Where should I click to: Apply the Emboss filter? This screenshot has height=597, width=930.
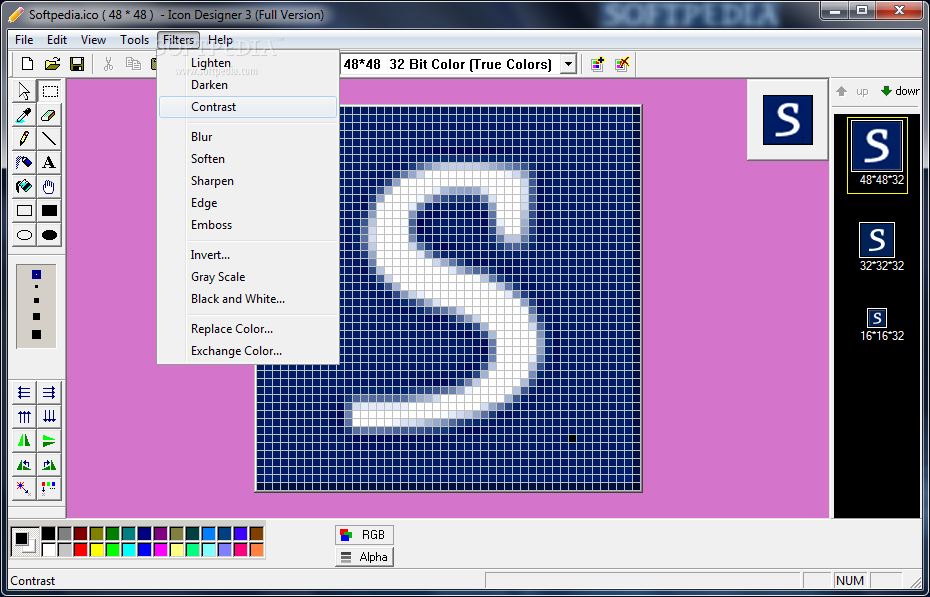click(248, 225)
